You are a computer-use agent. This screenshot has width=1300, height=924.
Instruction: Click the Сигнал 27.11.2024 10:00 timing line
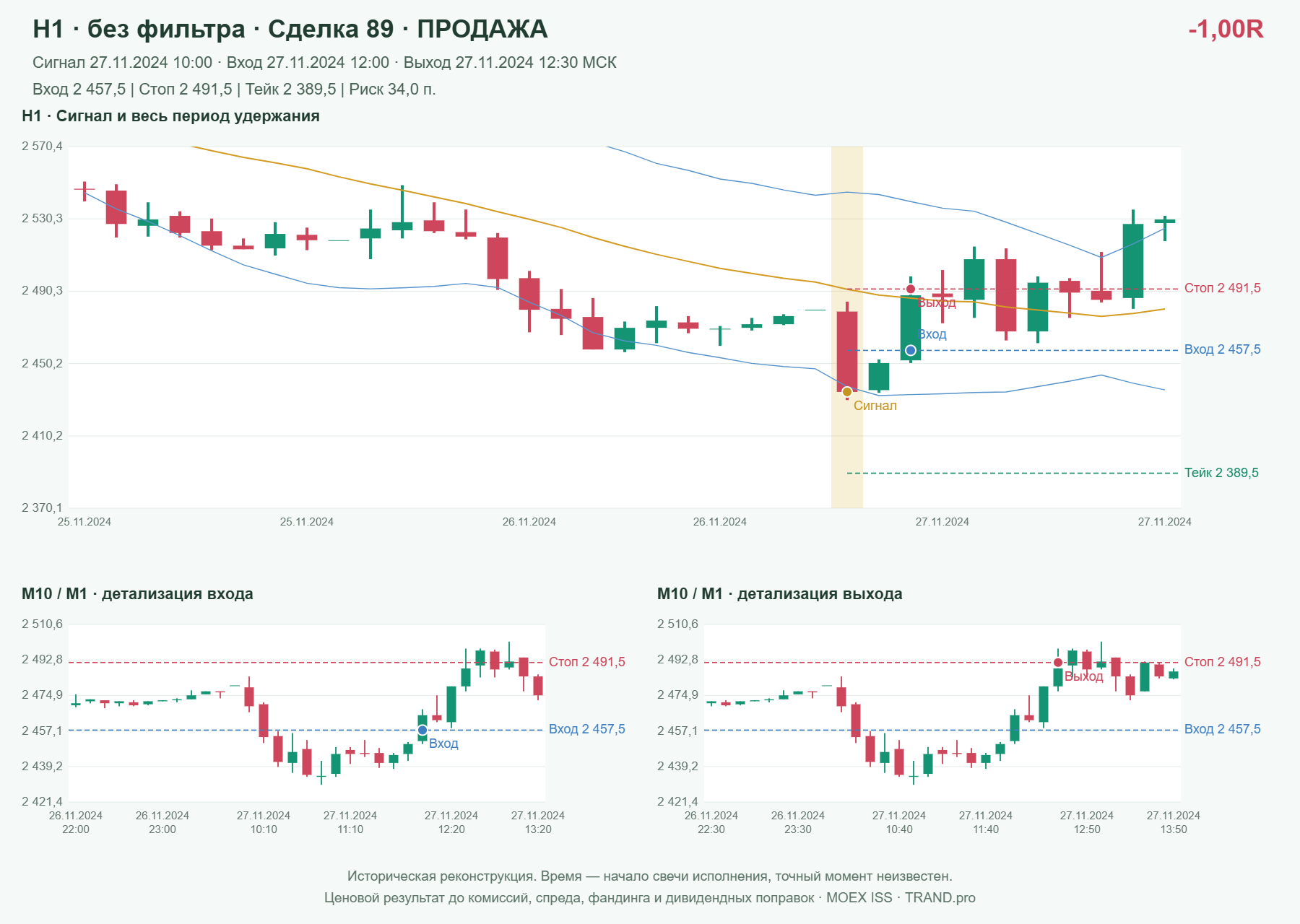pos(324,63)
